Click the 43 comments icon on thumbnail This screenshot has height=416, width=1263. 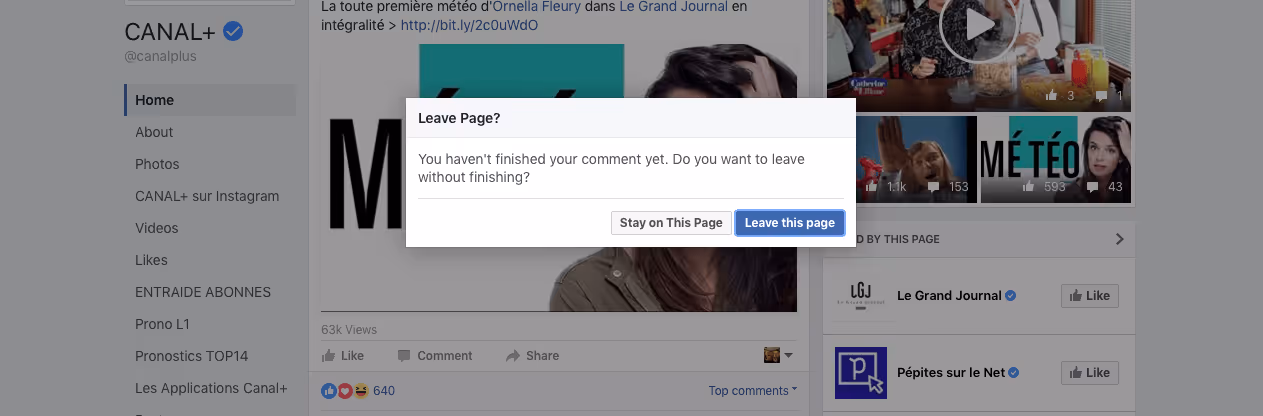(x=1094, y=187)
